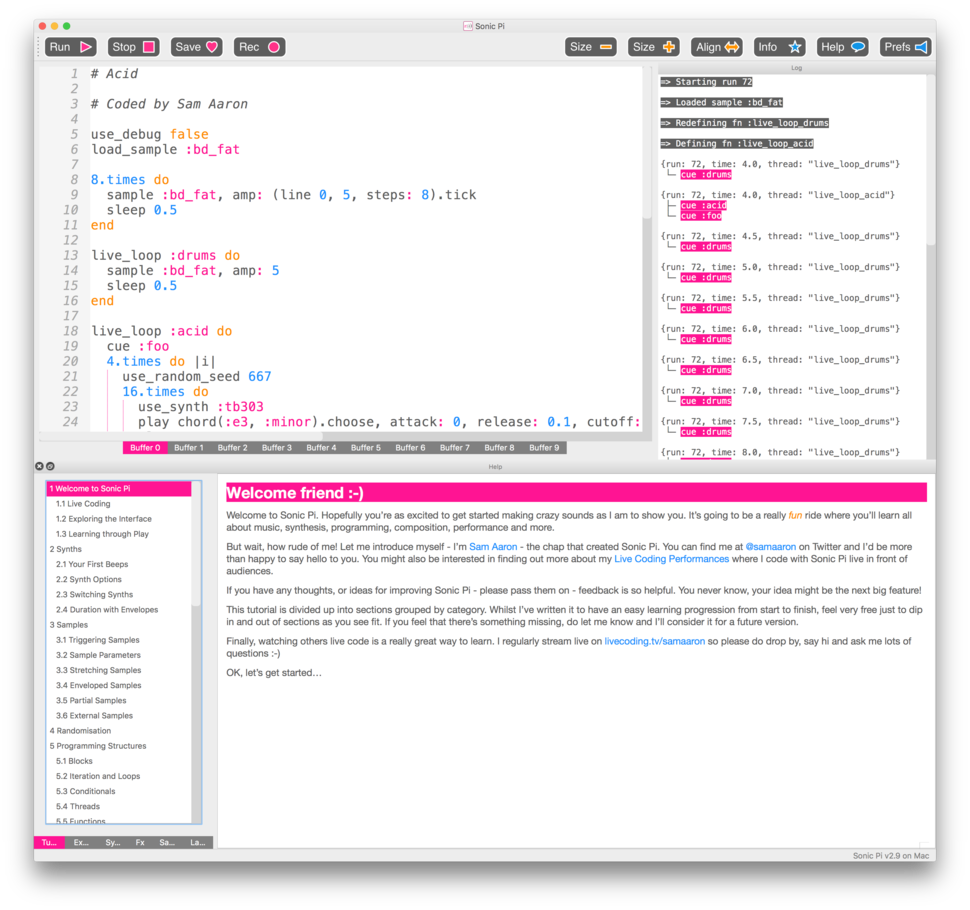
Task: Open Prefs with the speaker icon
Action: tap(906, 47)
